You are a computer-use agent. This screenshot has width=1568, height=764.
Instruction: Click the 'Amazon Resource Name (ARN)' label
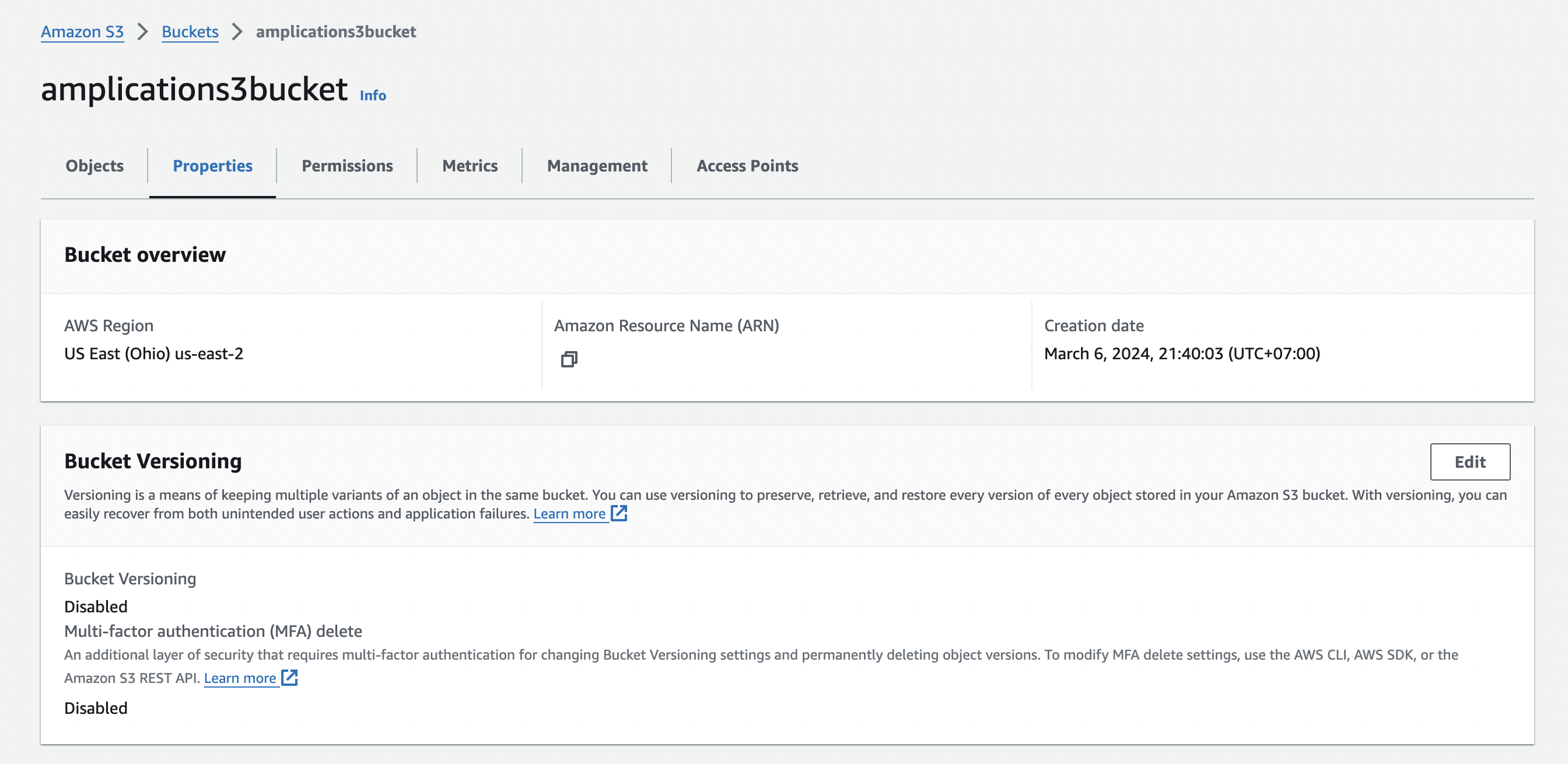pos(667,325)
